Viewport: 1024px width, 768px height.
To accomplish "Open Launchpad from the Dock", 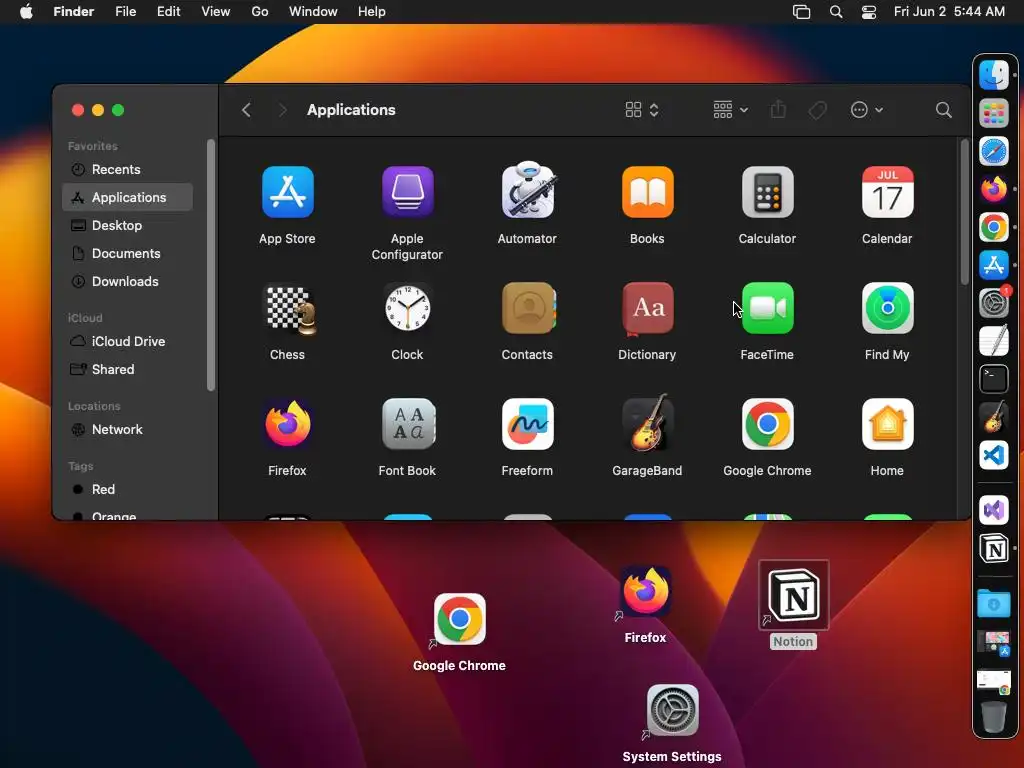I will pos(994,114).
